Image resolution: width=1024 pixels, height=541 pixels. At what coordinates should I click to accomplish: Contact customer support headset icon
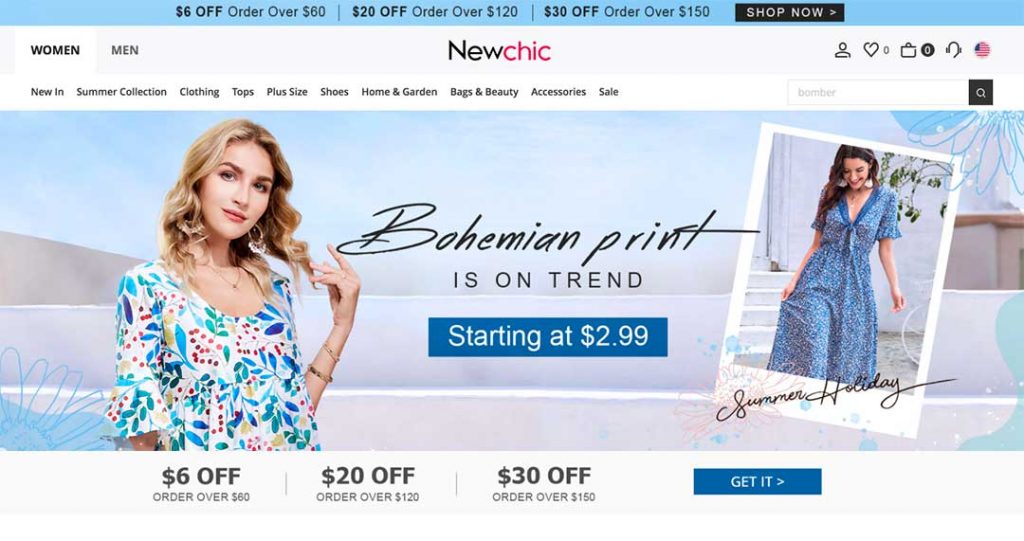click(953, 50)
